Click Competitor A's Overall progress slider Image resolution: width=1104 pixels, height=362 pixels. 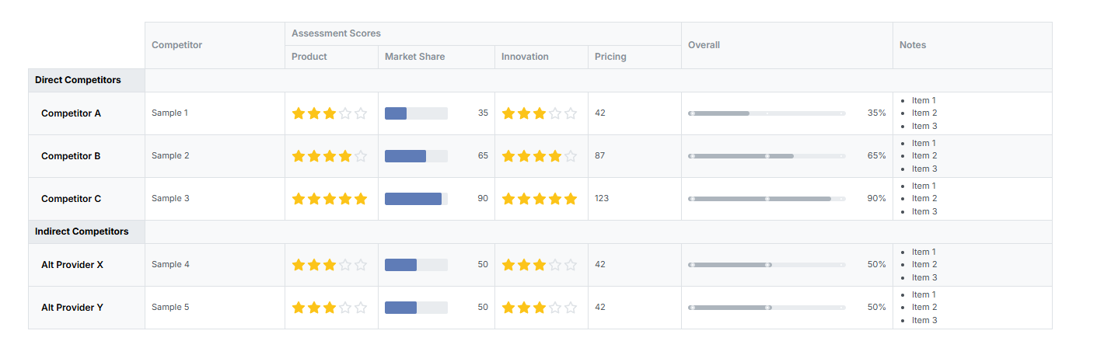[767, 113]
